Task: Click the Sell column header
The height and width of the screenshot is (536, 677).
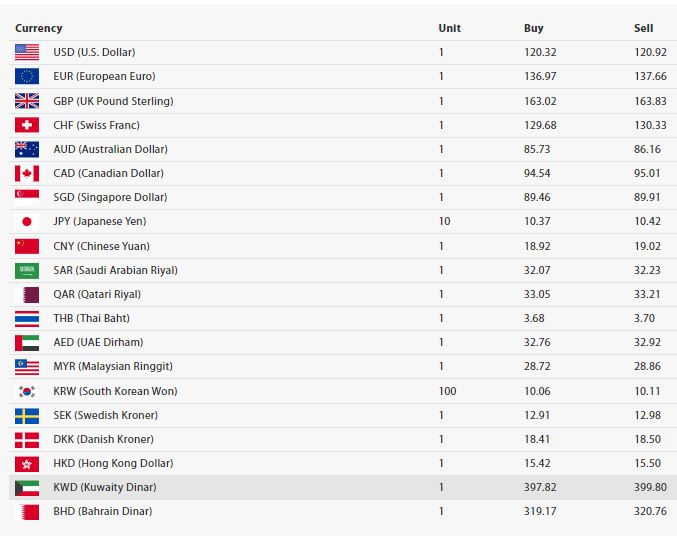Action: pos(643,28)
